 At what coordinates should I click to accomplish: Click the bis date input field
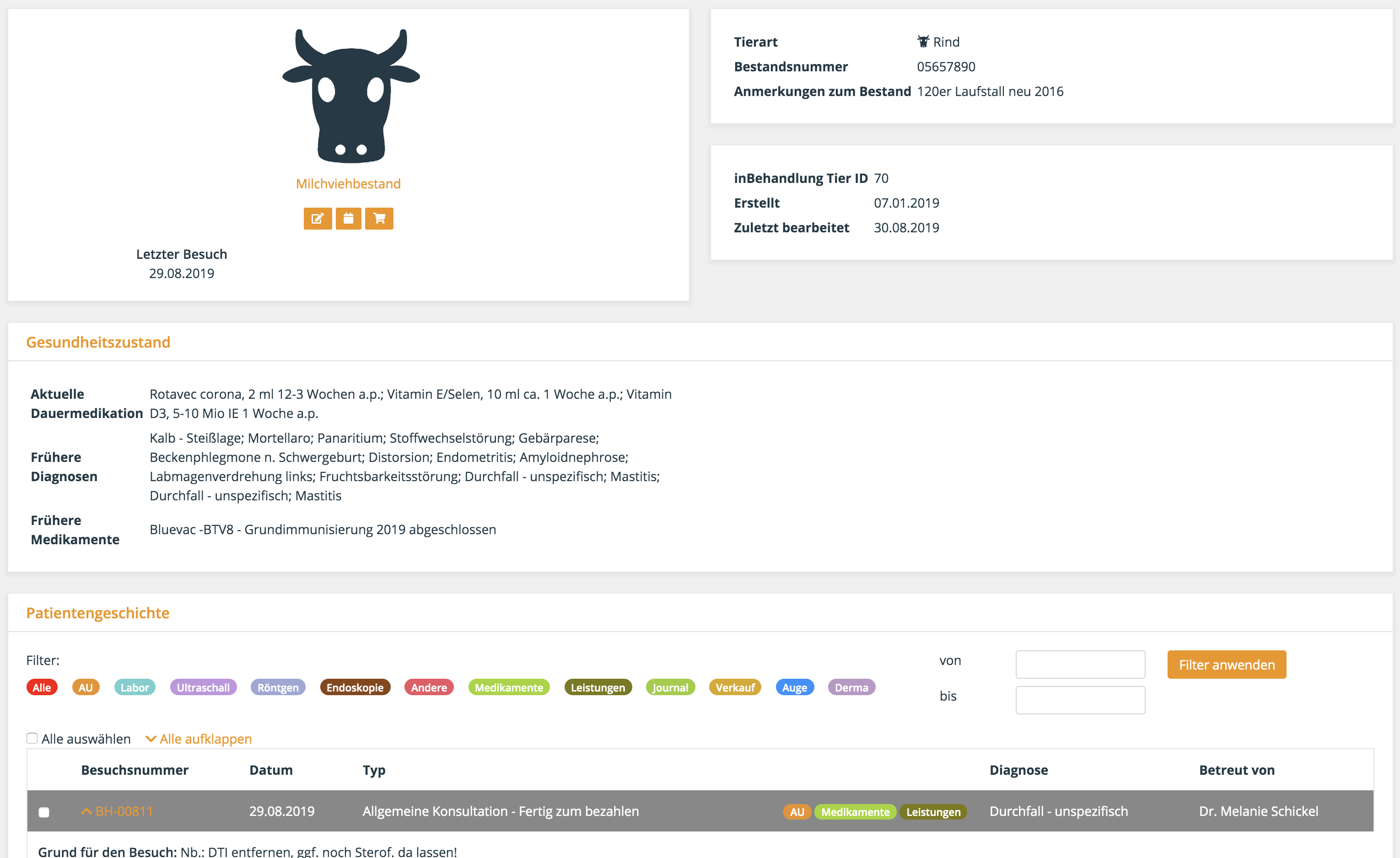(1080, 700)
